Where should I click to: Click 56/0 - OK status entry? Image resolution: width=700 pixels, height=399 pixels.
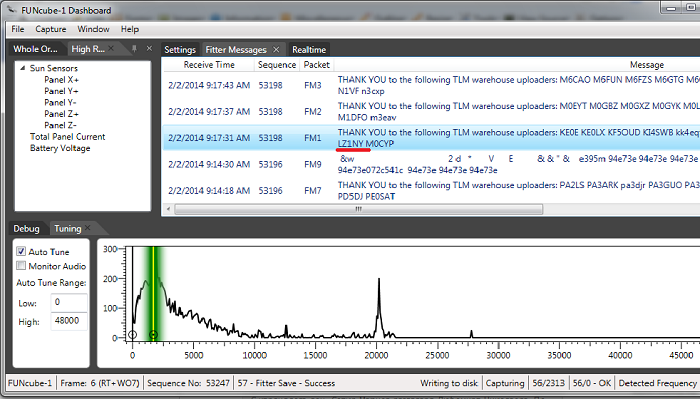(x=592, y=383)
